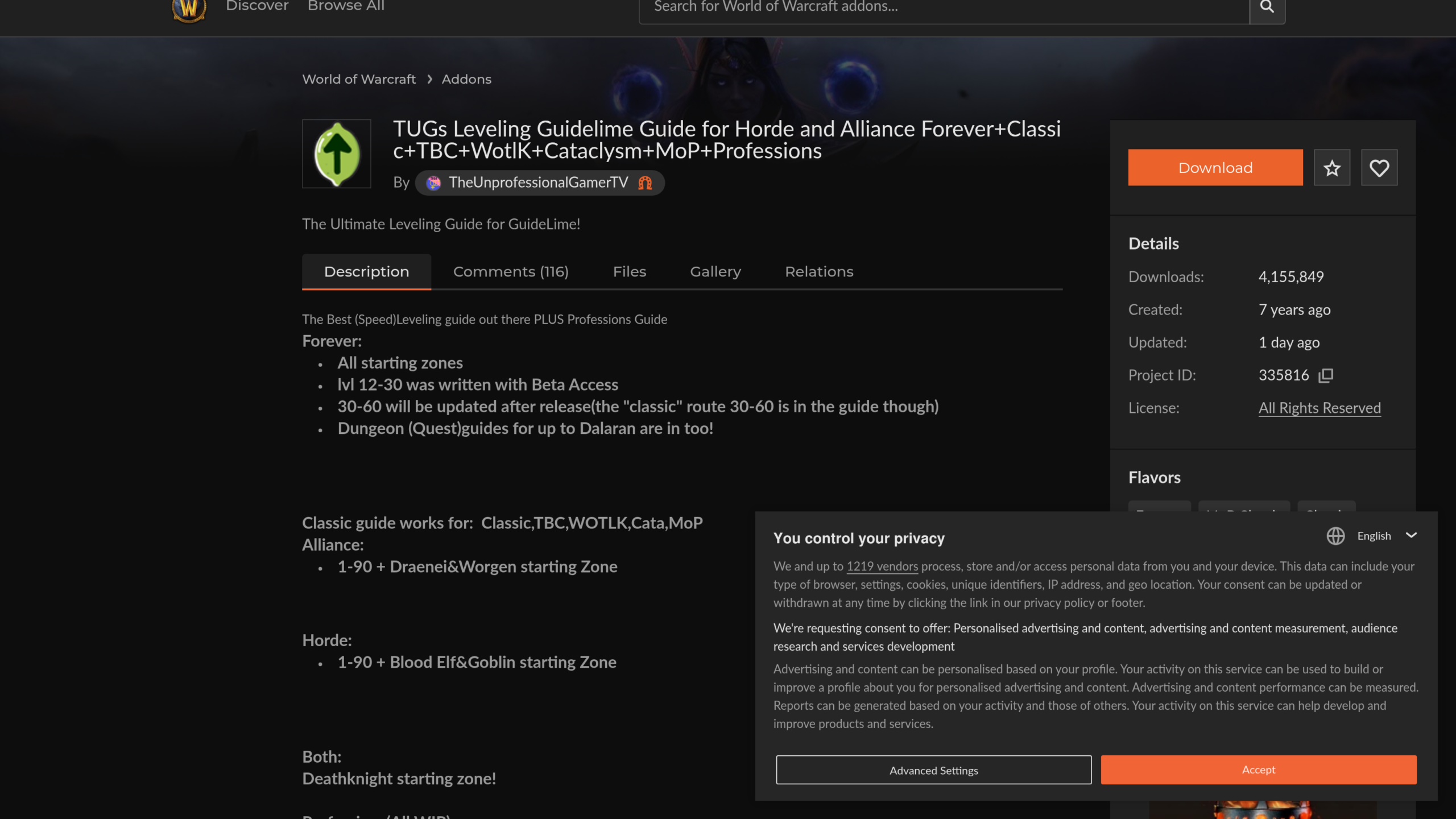Screen dimensions: 1456x819
Task: Star this addon as a favorite
Action: (x=1332, y=168)
